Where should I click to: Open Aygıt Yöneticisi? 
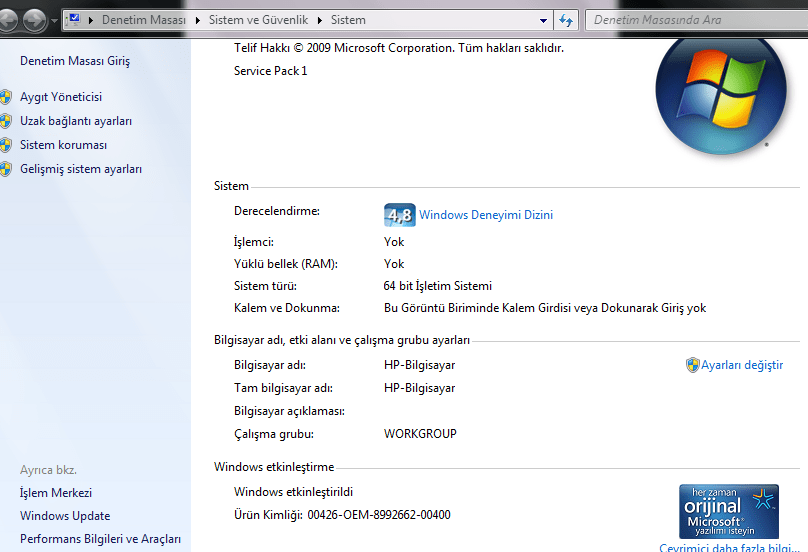pos(61,97)
